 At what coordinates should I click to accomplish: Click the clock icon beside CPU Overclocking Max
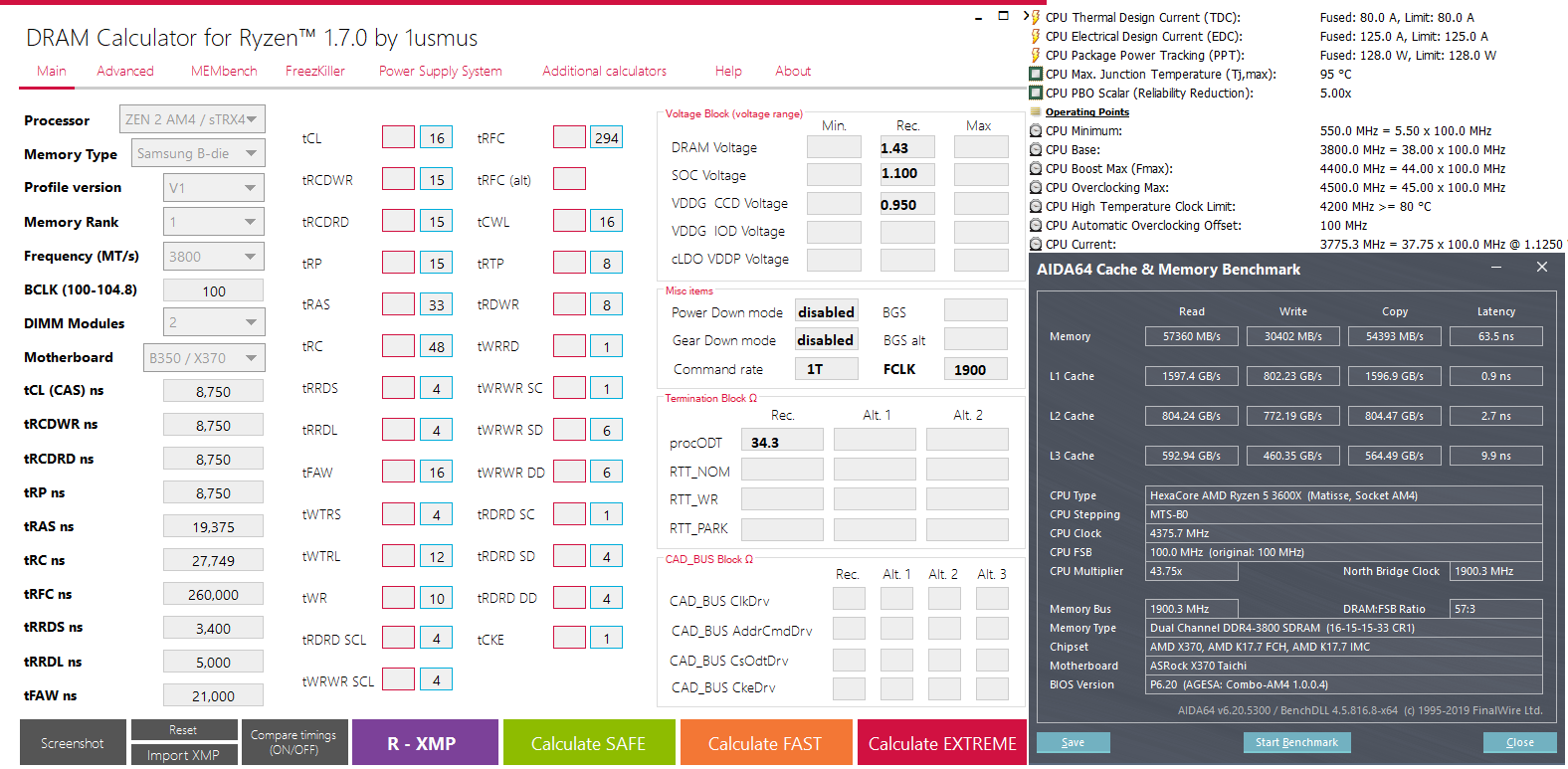(x=1036, y=187)
